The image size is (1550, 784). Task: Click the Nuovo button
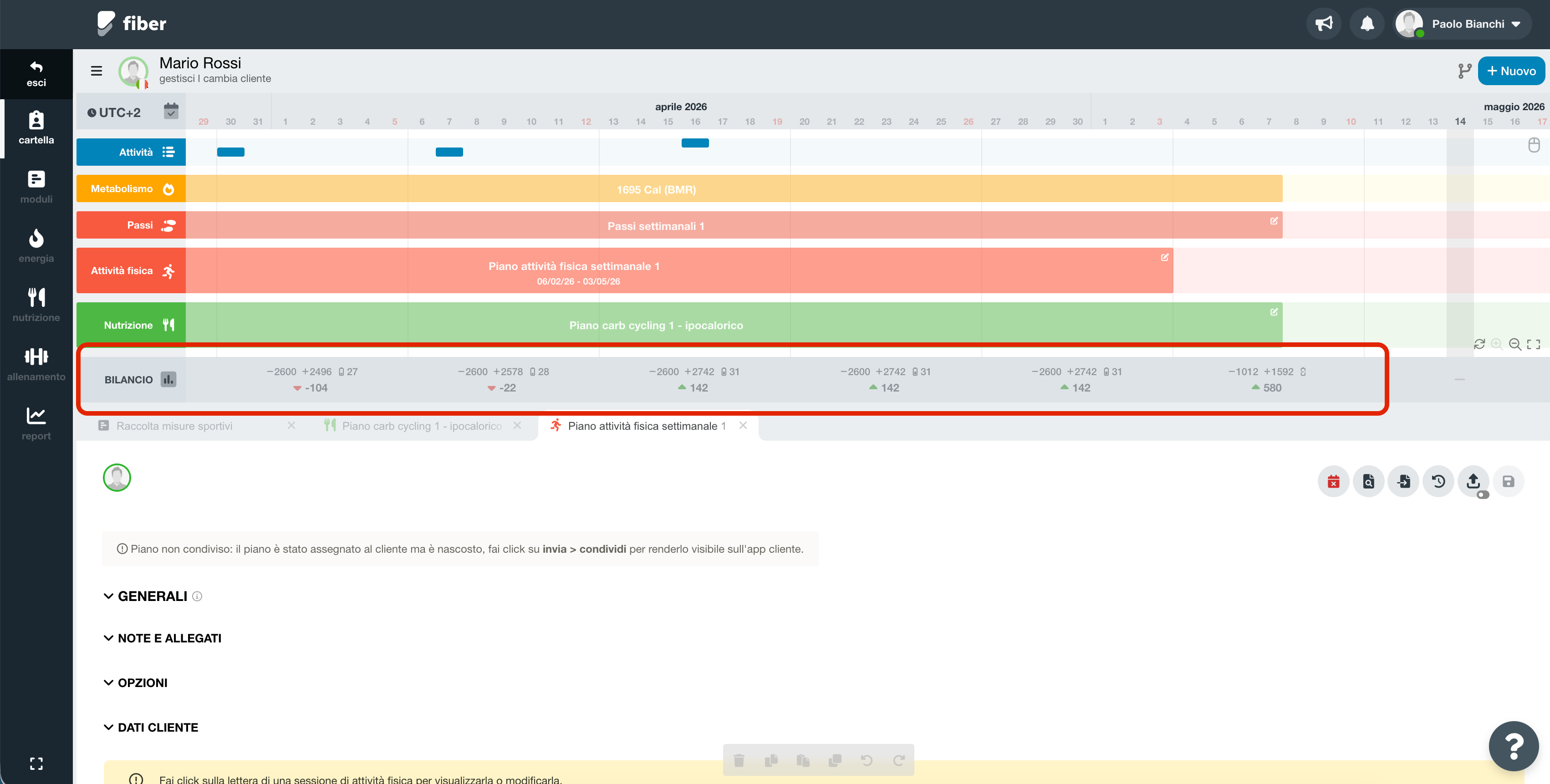tap(1511, 71)
